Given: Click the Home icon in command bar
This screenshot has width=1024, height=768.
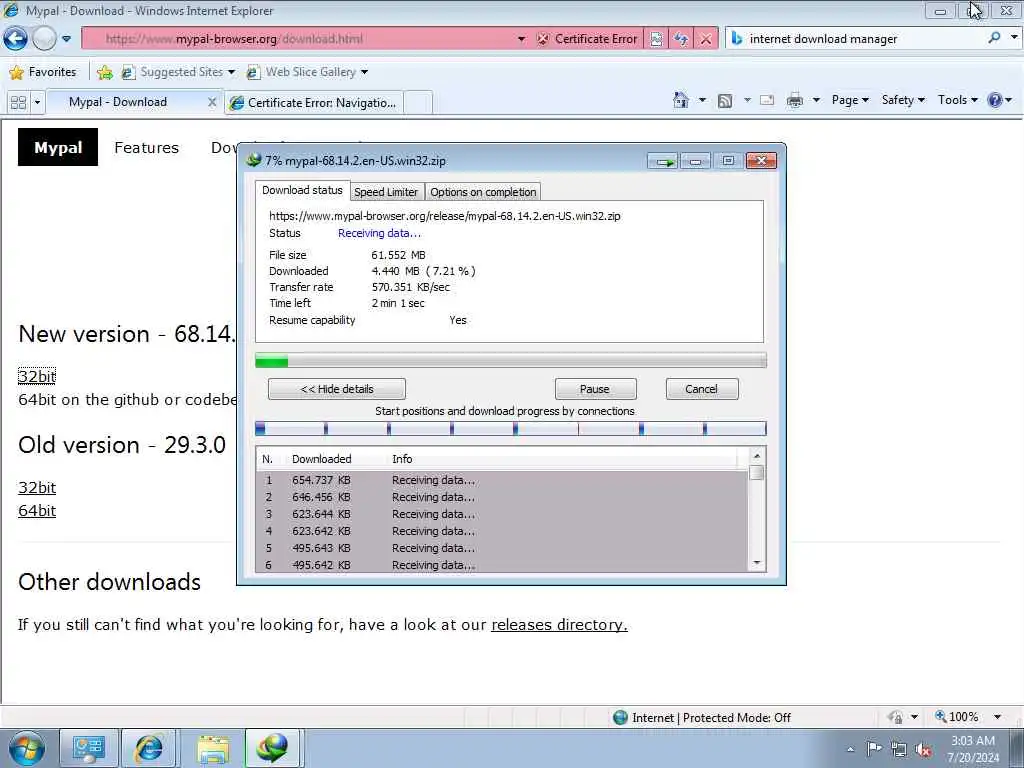Looking at the screenshot, I should pos(681,101).
